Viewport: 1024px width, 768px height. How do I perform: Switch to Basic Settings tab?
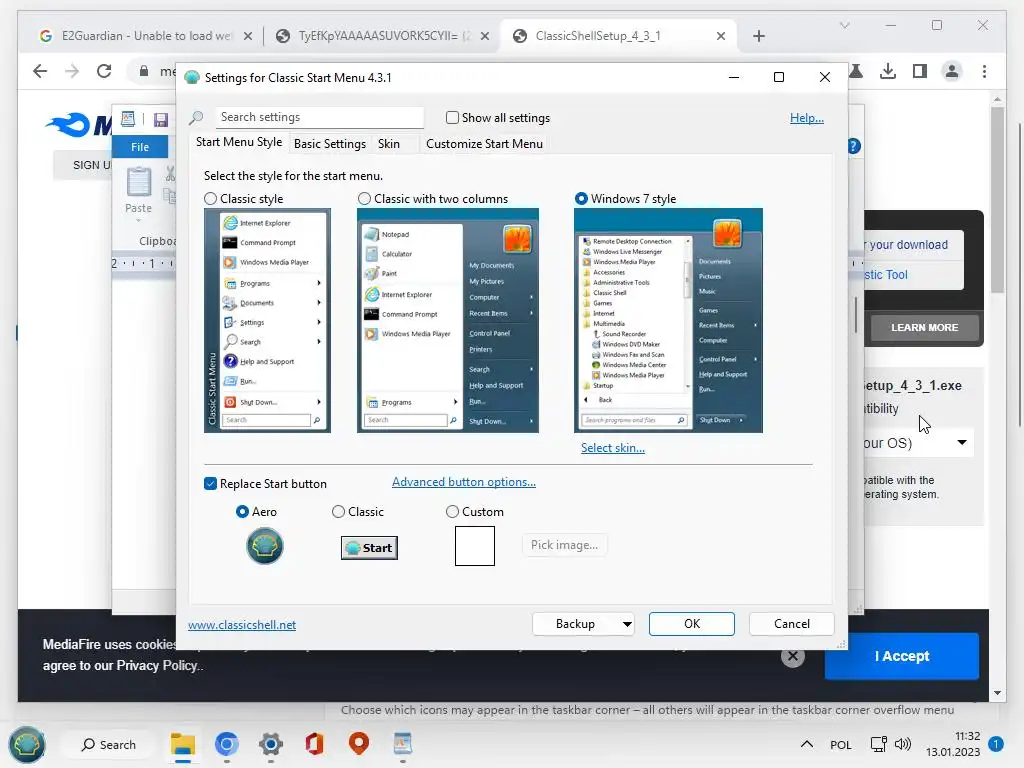point(330,144)
